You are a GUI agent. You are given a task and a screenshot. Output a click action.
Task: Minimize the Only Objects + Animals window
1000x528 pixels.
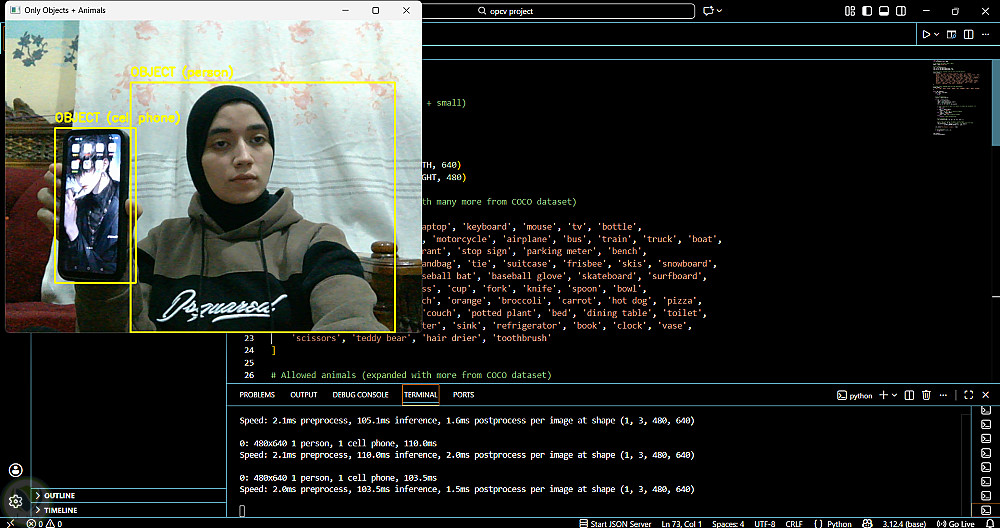click(x=346, y=11)
